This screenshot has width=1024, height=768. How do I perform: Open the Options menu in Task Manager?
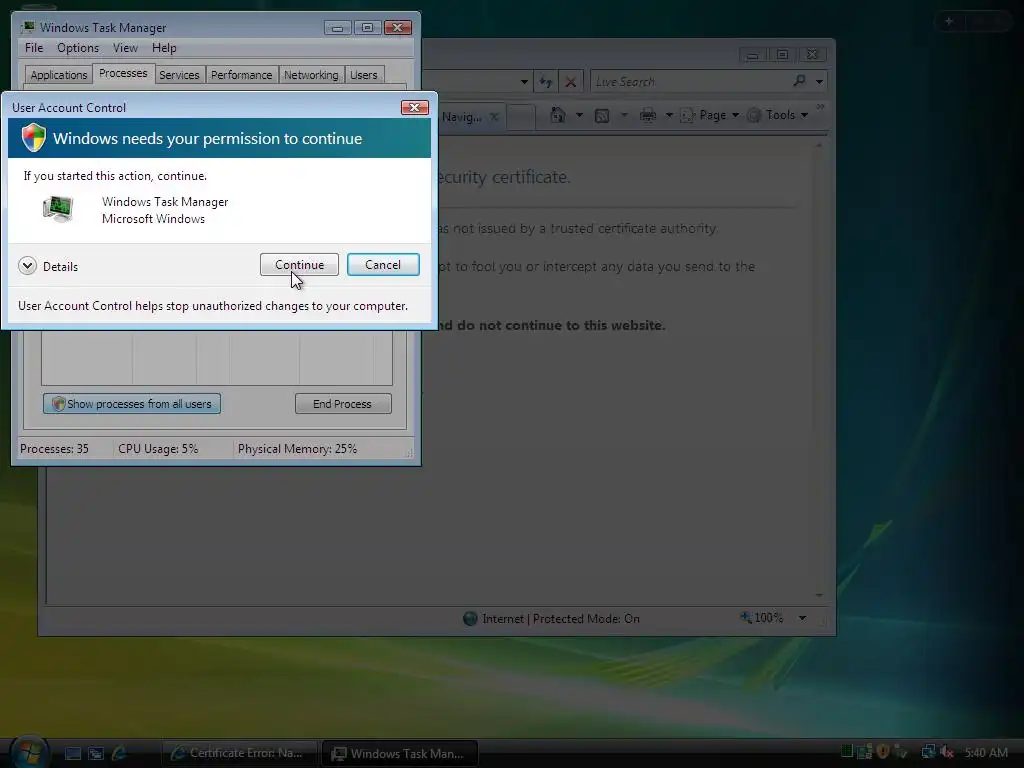[x=78, y=48]
